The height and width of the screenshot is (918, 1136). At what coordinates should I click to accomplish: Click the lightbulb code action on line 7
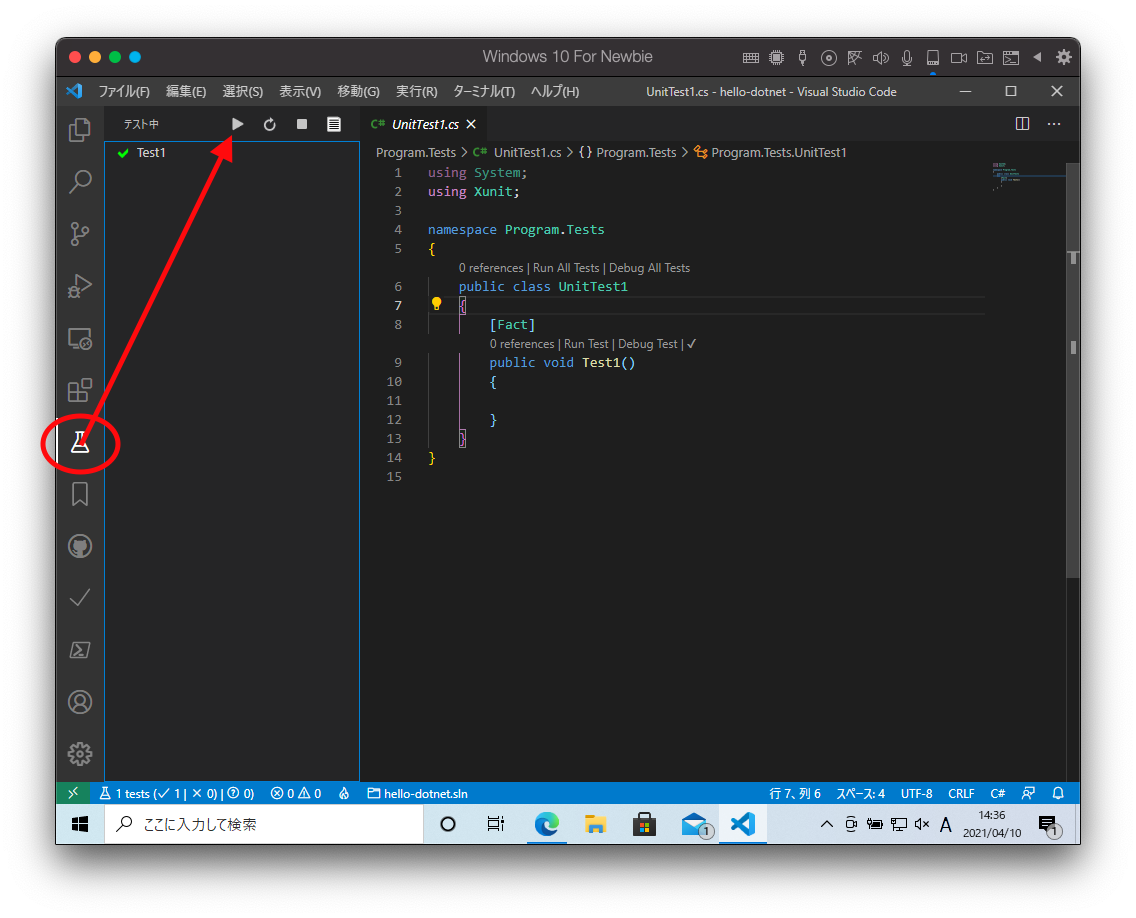click(436, 304)
